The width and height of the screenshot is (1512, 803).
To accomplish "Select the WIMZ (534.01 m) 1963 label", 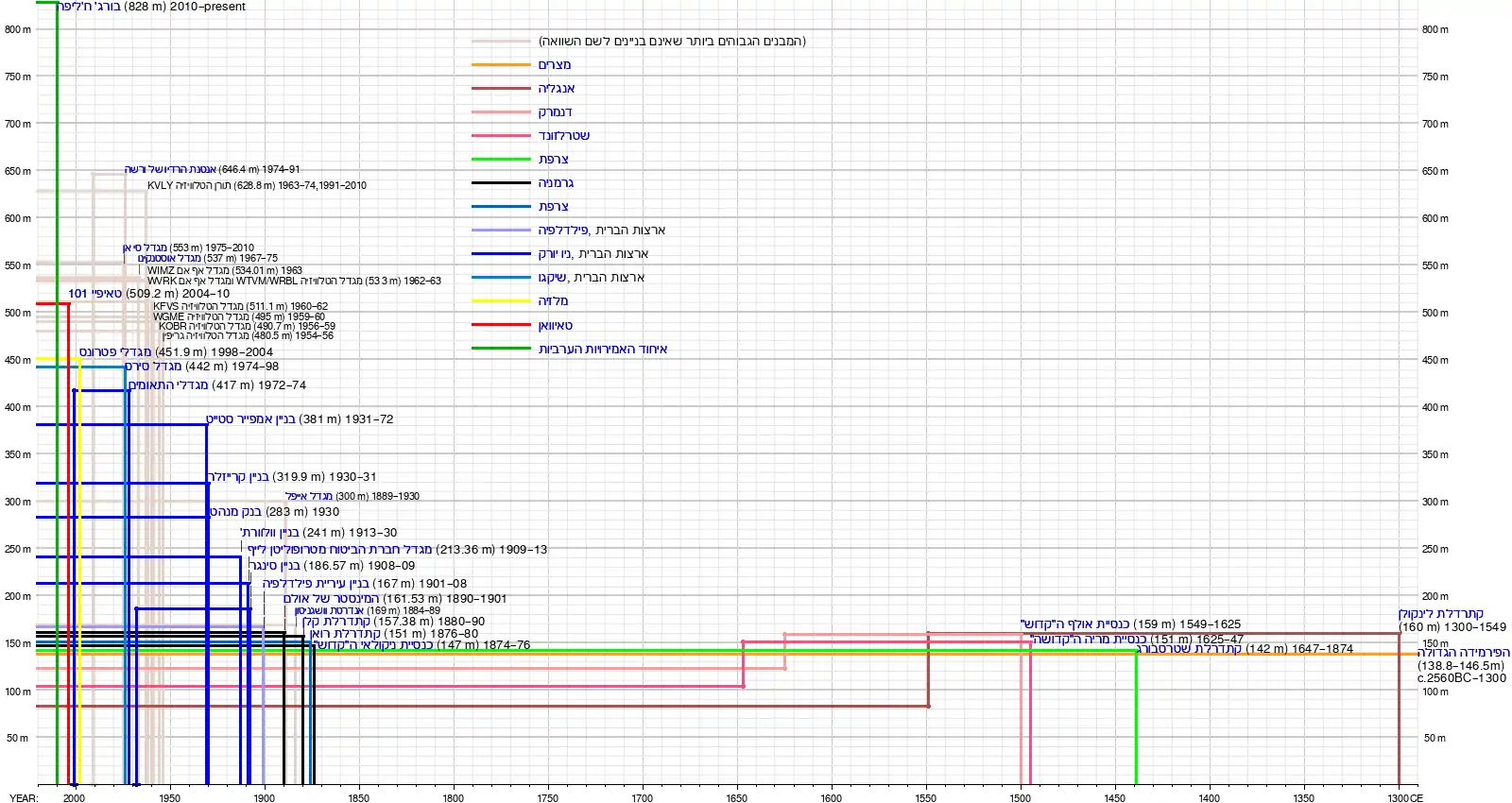I will pos(225,270).
